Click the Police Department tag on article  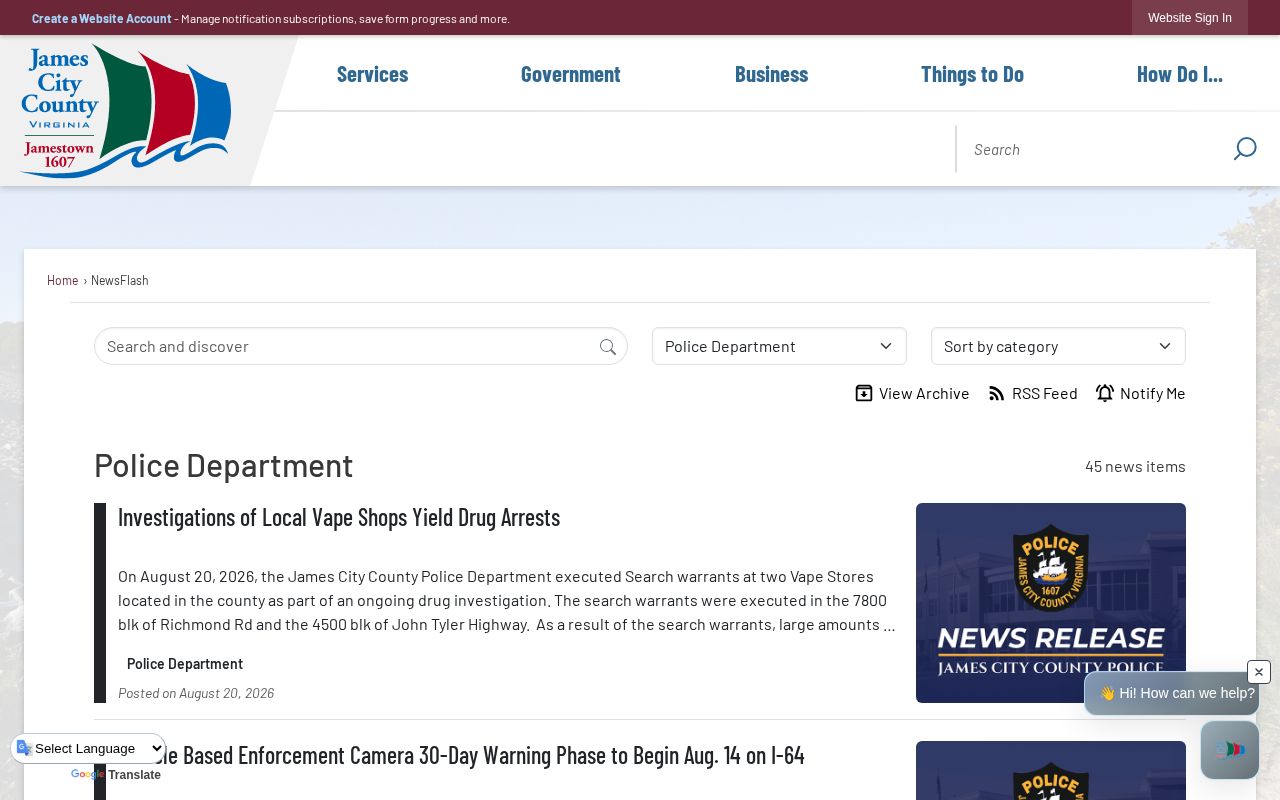(185, 664)
